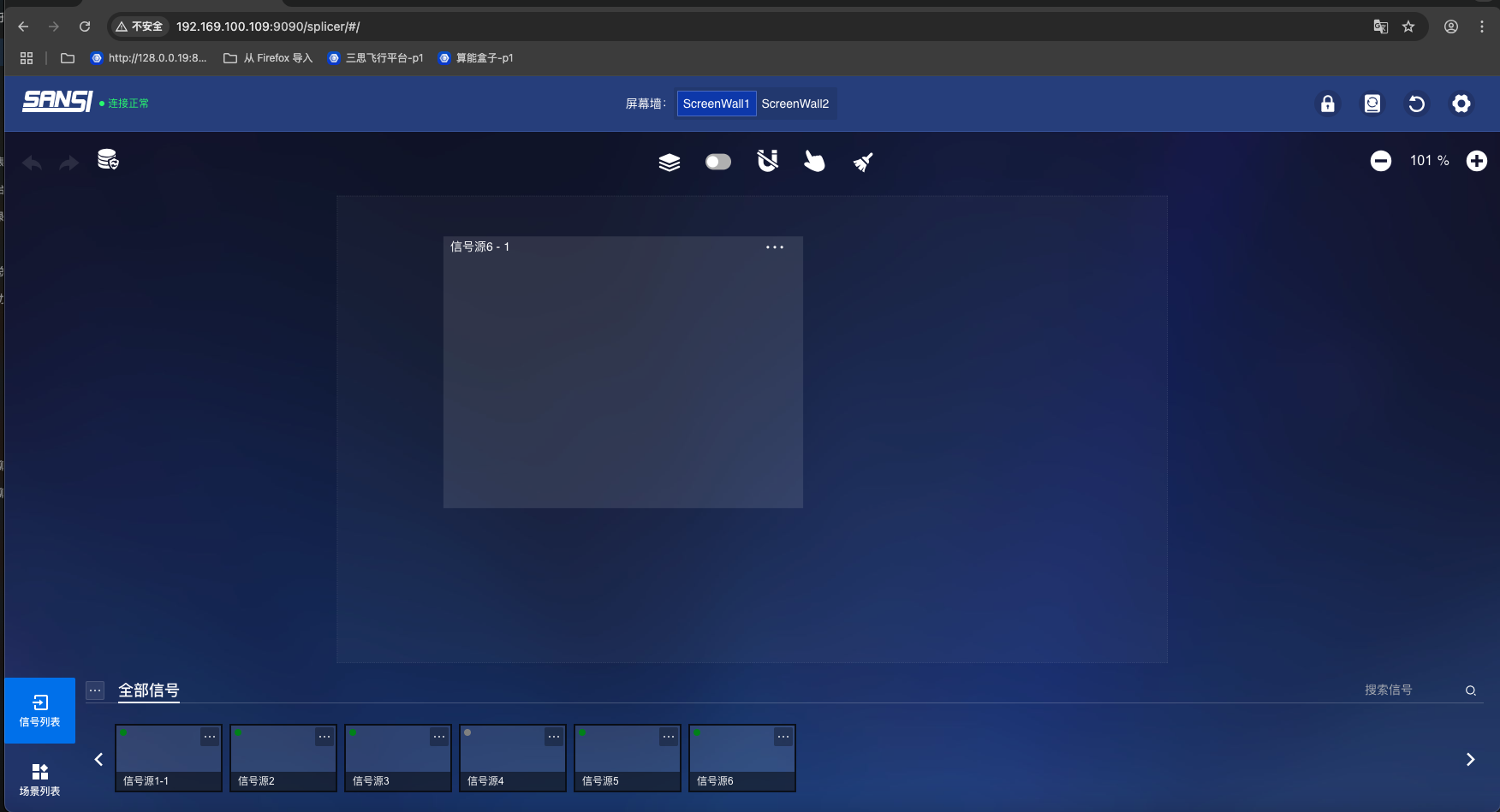1500x812 pixels.
Task: Select the 信号源1-1 thumbnail
Action: click(169, 758)
